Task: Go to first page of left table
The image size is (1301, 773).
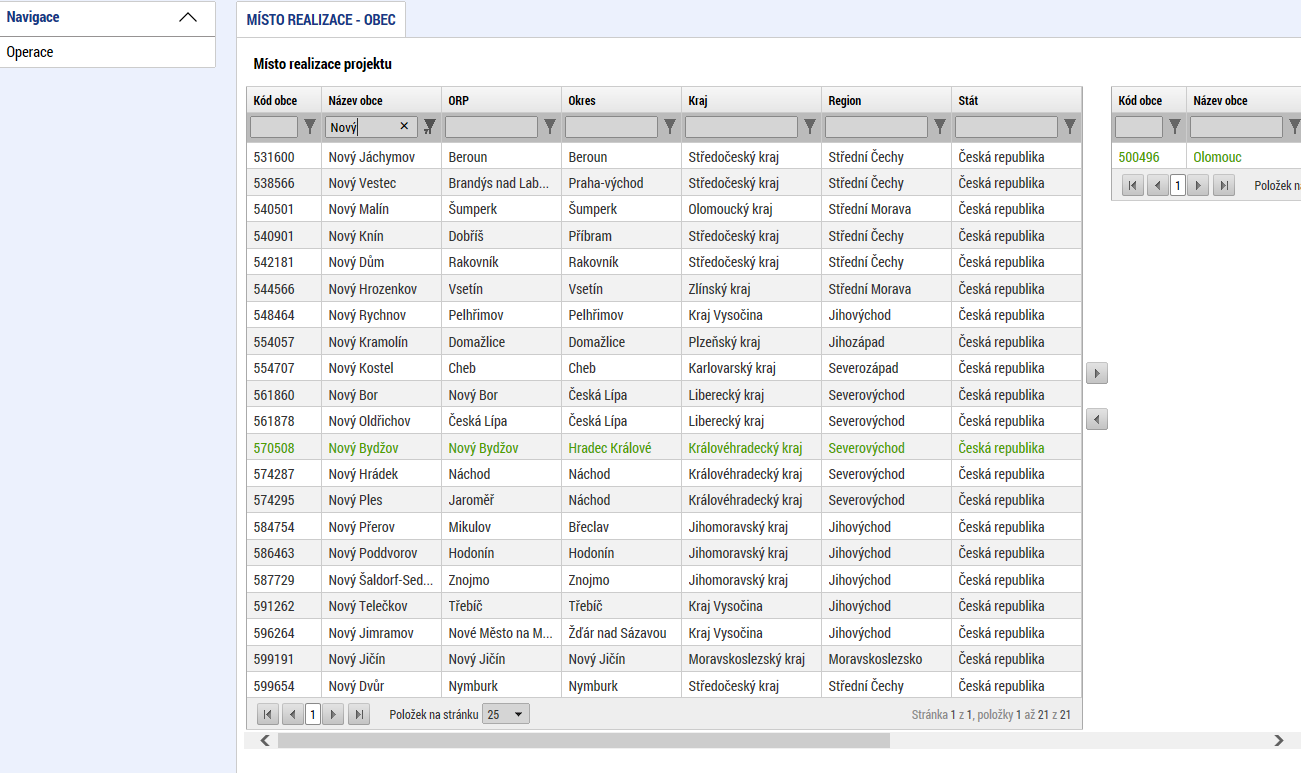Action: pyautogui.click(x=268, y=714)
